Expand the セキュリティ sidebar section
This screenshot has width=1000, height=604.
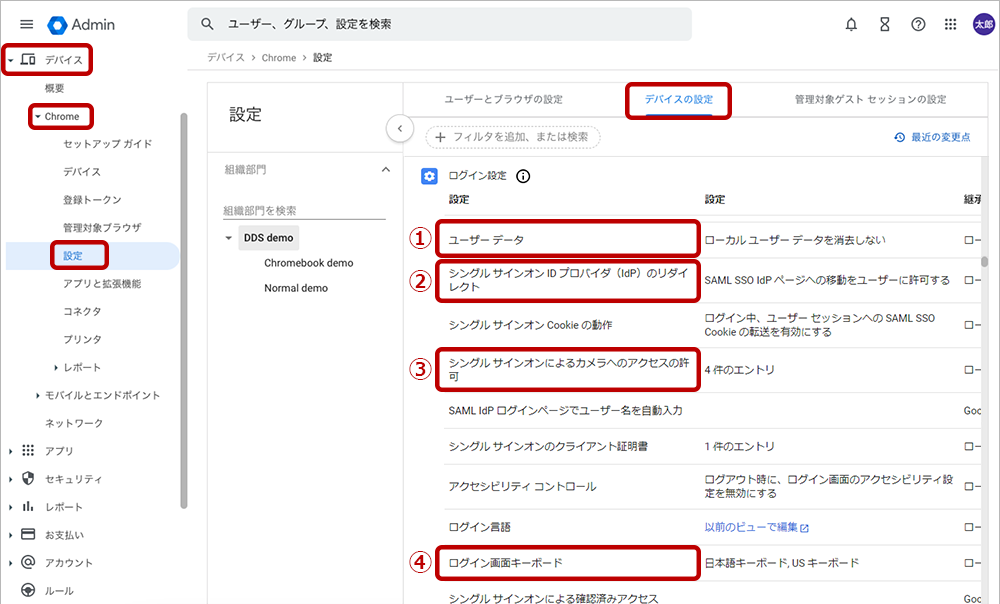10,479
